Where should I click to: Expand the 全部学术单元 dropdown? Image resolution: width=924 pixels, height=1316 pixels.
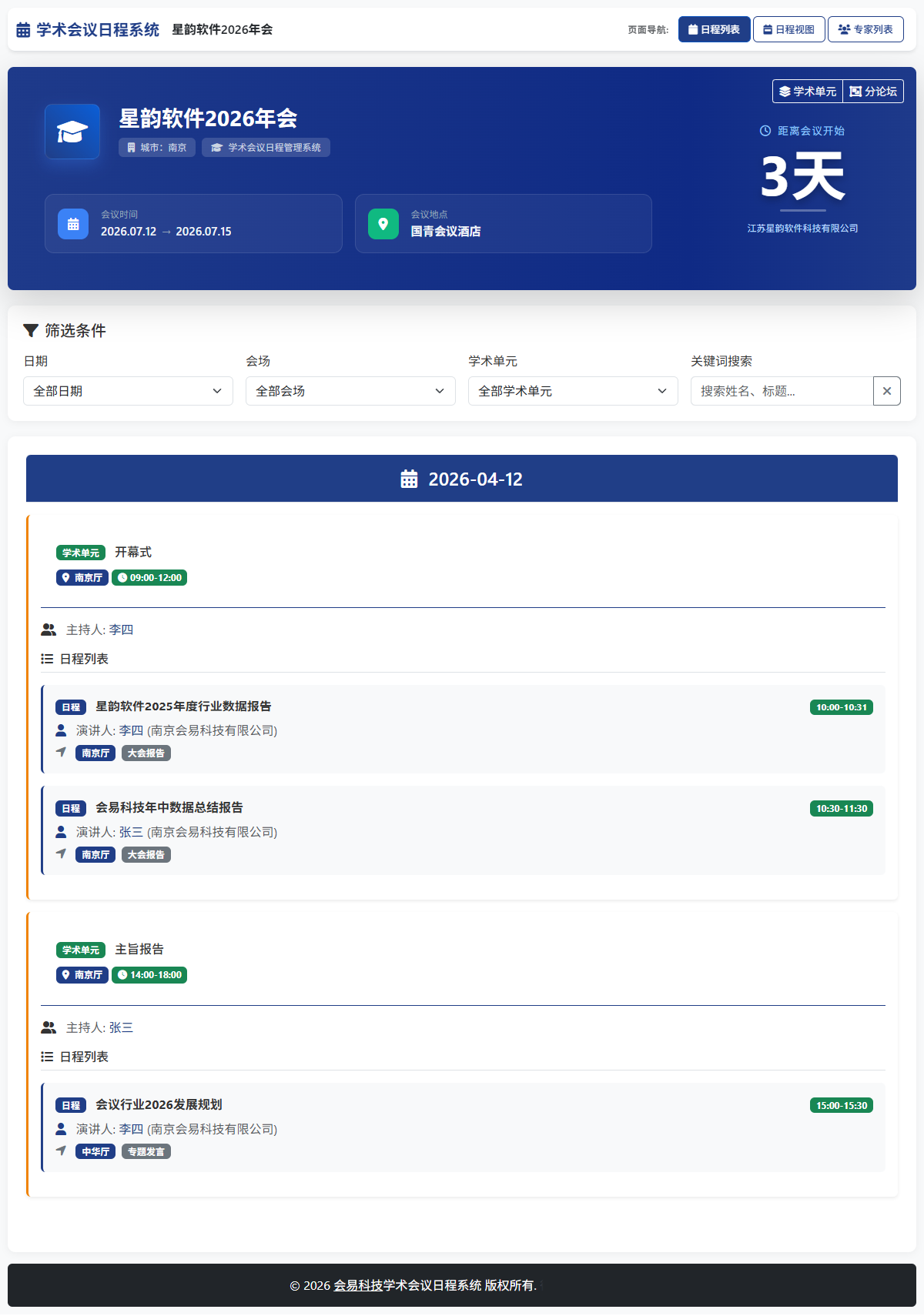pos(573,391)
